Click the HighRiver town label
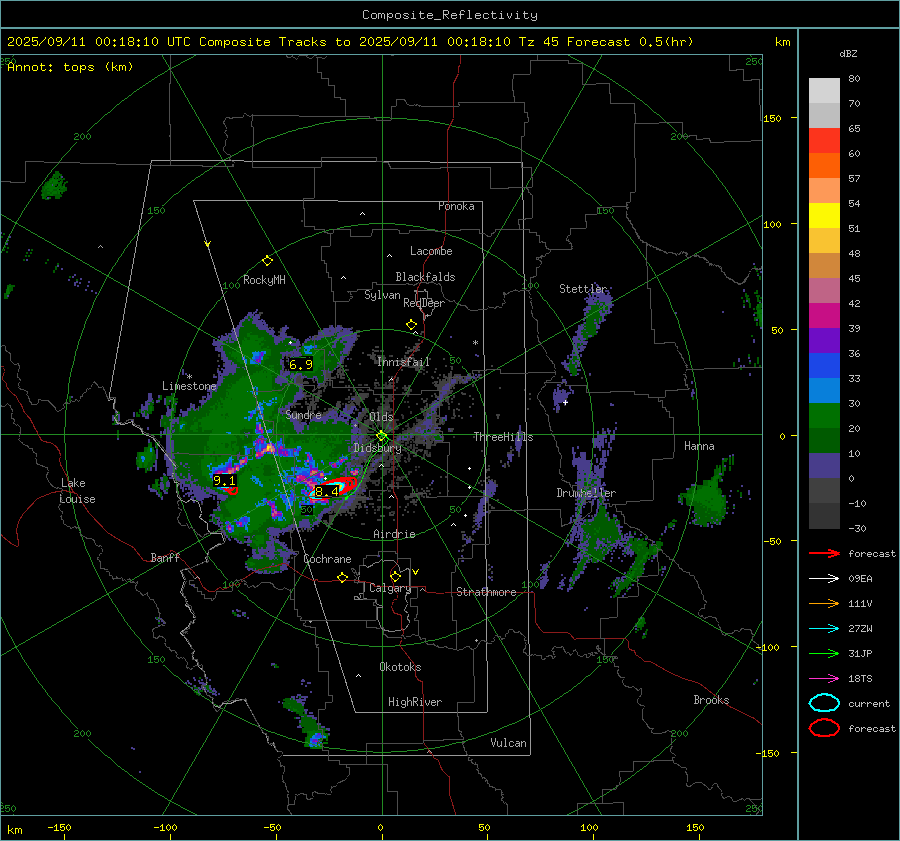This screenshot has height=841, width=900. 415,702
